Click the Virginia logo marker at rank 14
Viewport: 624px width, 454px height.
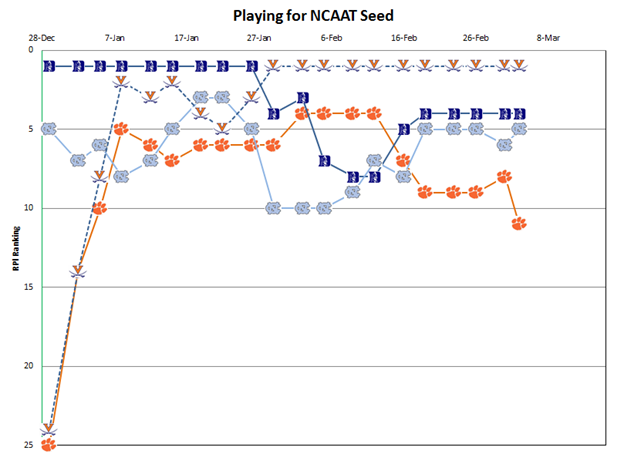tap(77, 271)
